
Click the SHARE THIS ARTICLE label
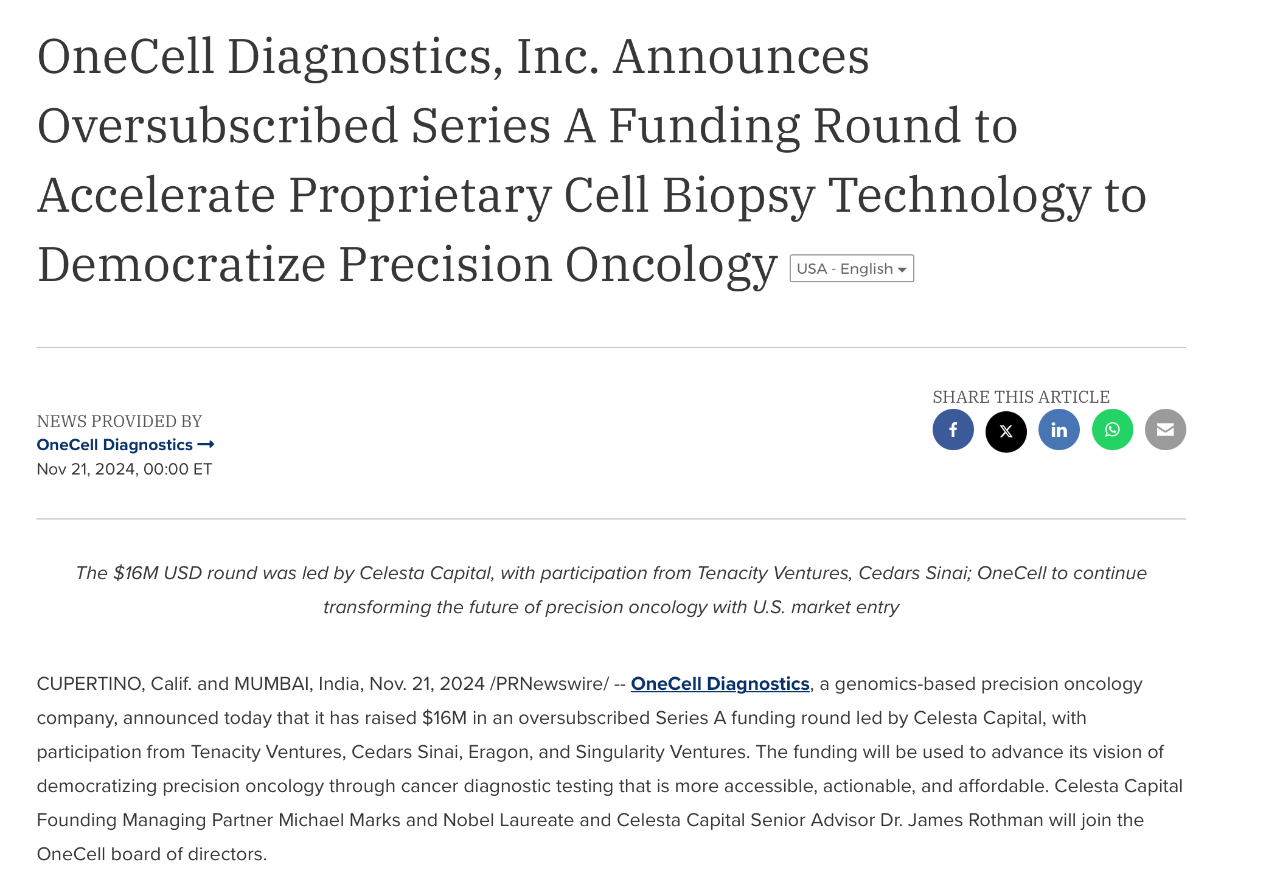click(1021, 397)
